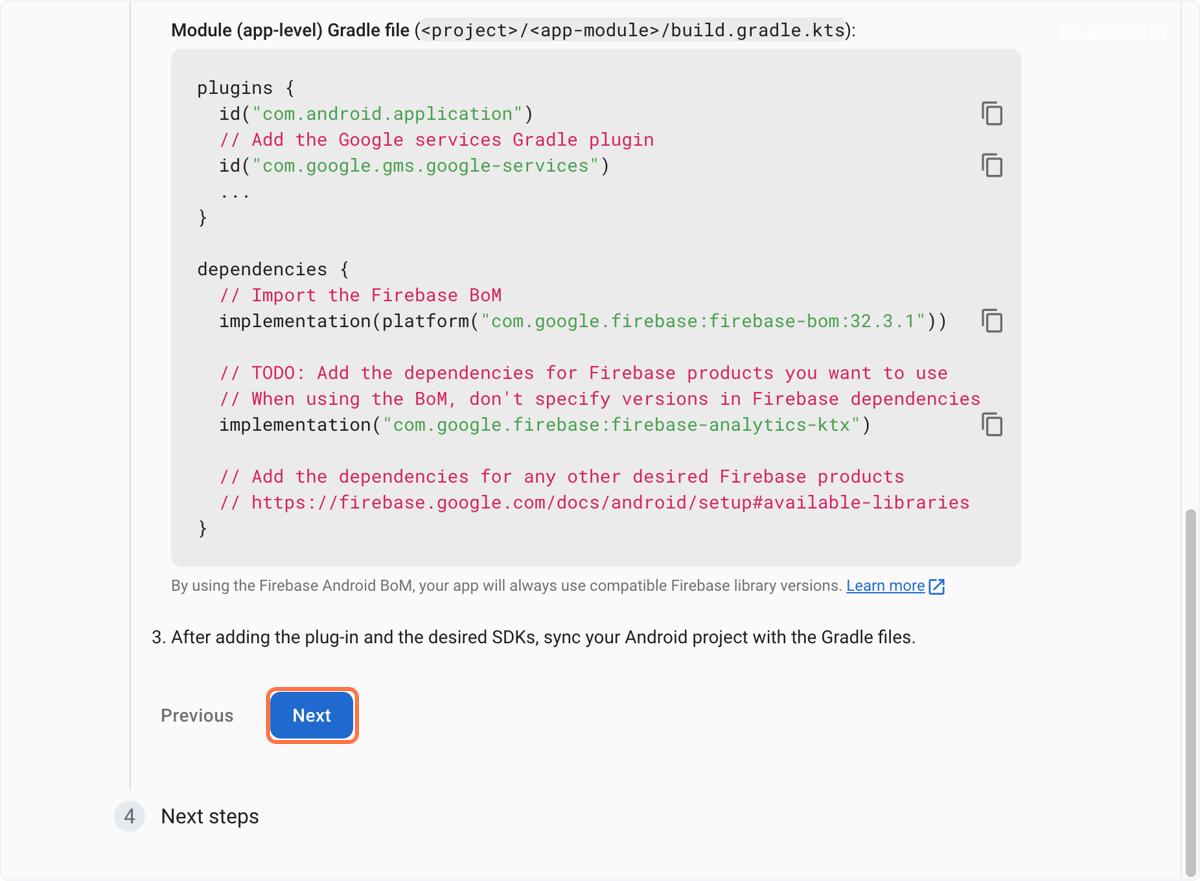Image resolution: width=1200 pixels, height=881 pixels.
Task: Click the "// Import the Firebase BoM" comment
Action: tap(361, 295)
